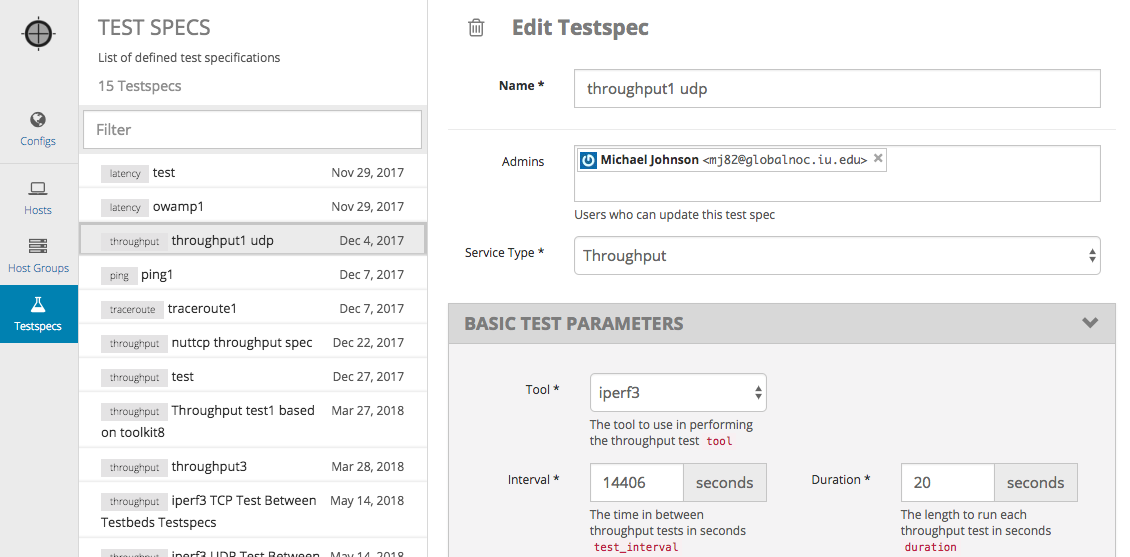Select Throughput test1 based on toolkit8
This screenshot has width=1130, height=557.
252,422
